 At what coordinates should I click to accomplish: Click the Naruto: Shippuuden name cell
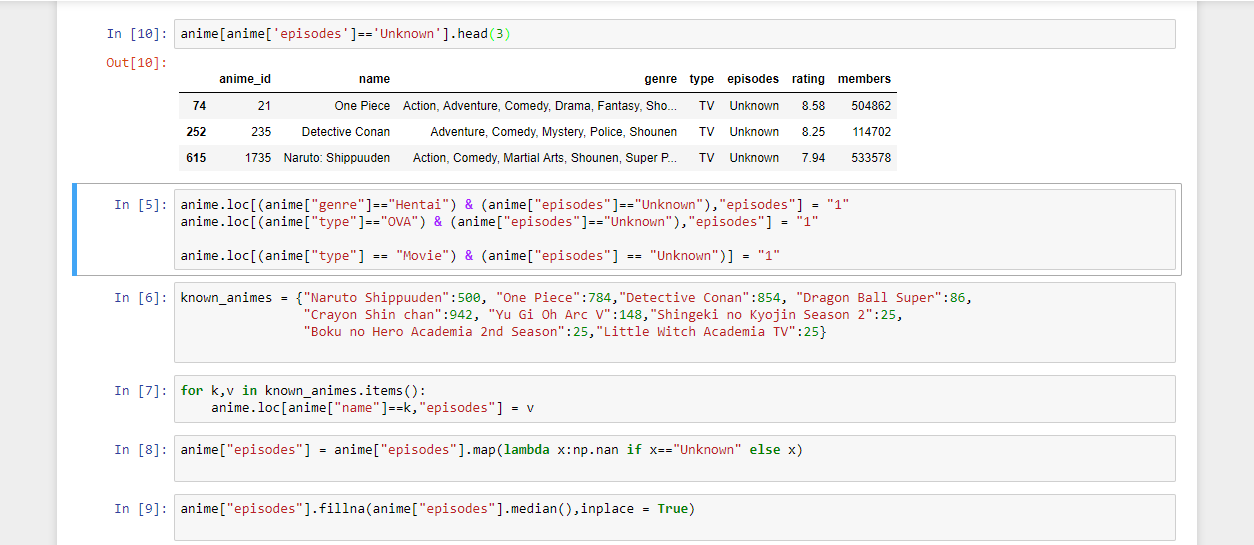[337, 157]
